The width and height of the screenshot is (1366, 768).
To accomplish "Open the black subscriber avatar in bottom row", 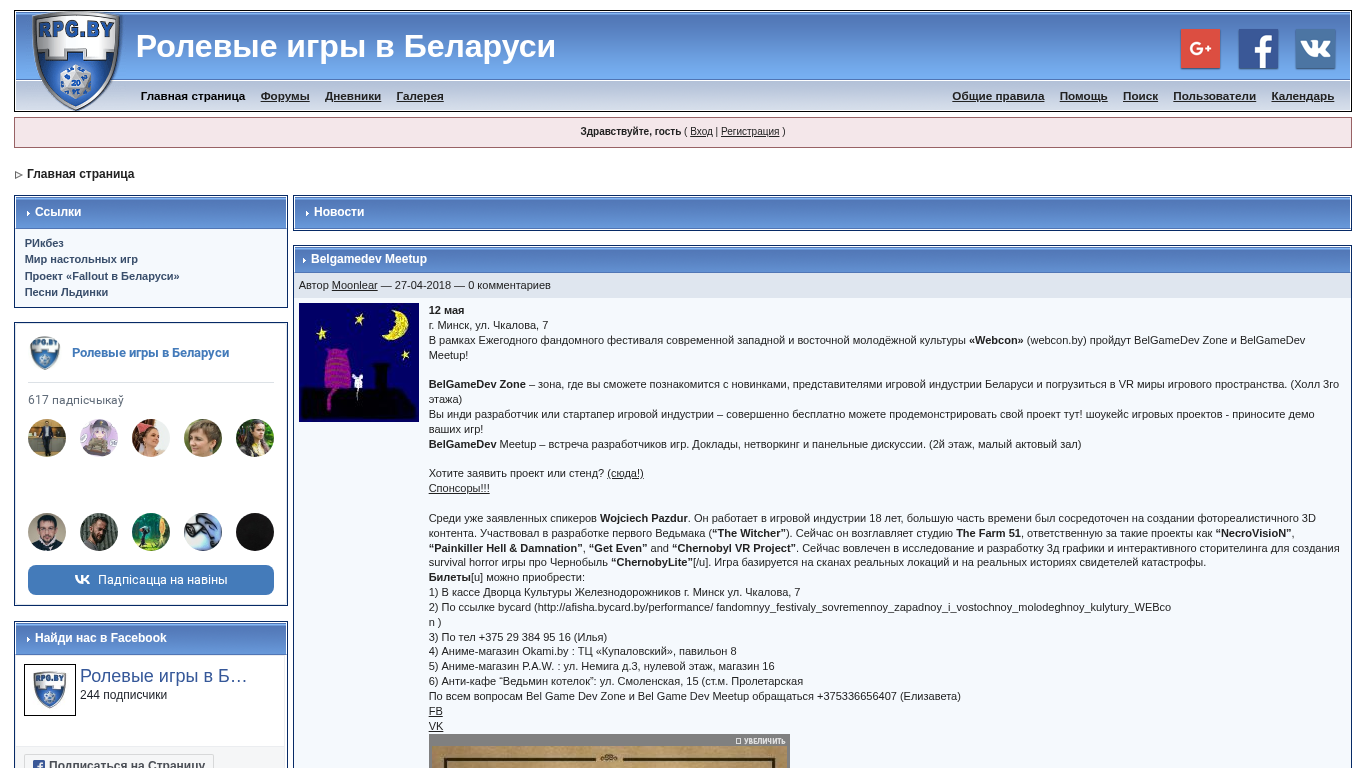I will tap(255, 532).
